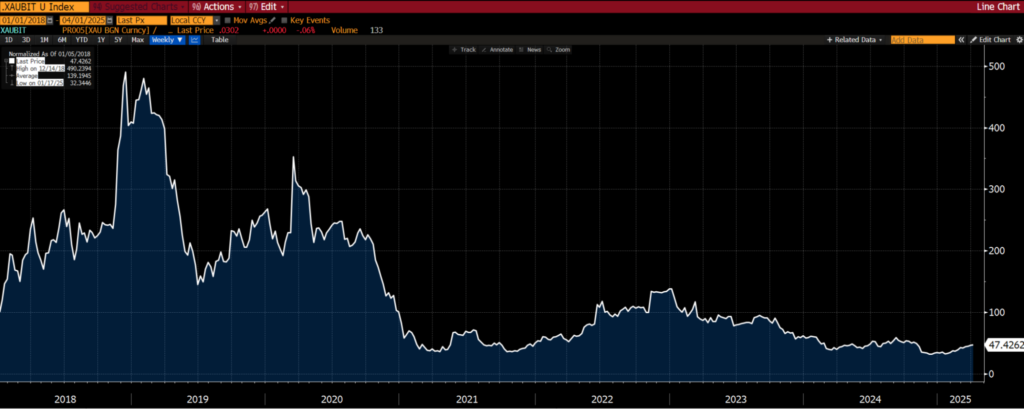
Task: Expand the Related Data dropdown
Action: [x=856, y=40]
